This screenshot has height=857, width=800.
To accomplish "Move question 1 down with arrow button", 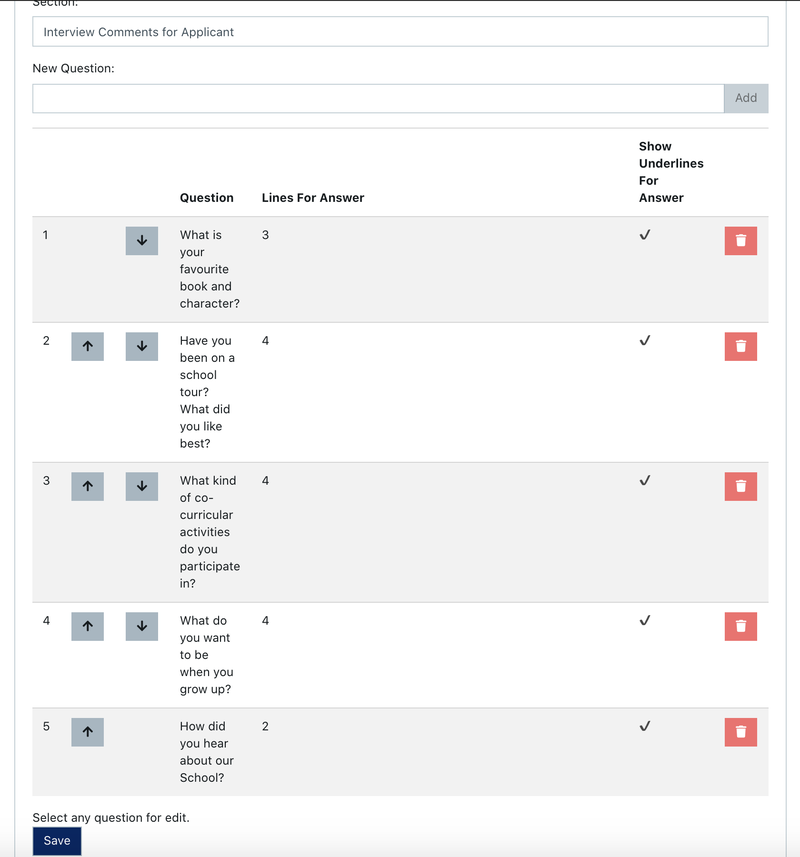I will pyautogui.click(x=141, y=241).
